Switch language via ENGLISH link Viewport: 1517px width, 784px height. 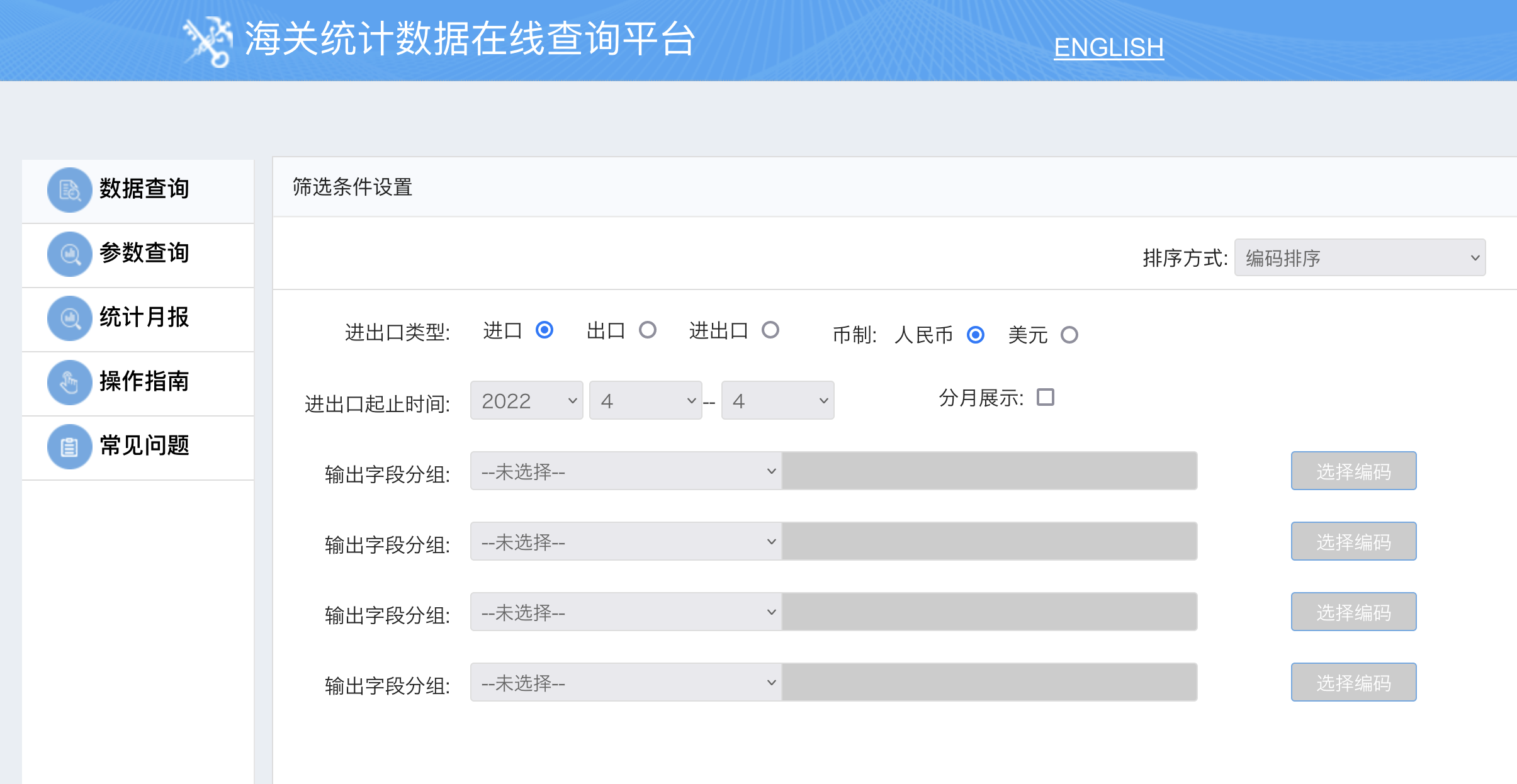tap(1108, 48)
